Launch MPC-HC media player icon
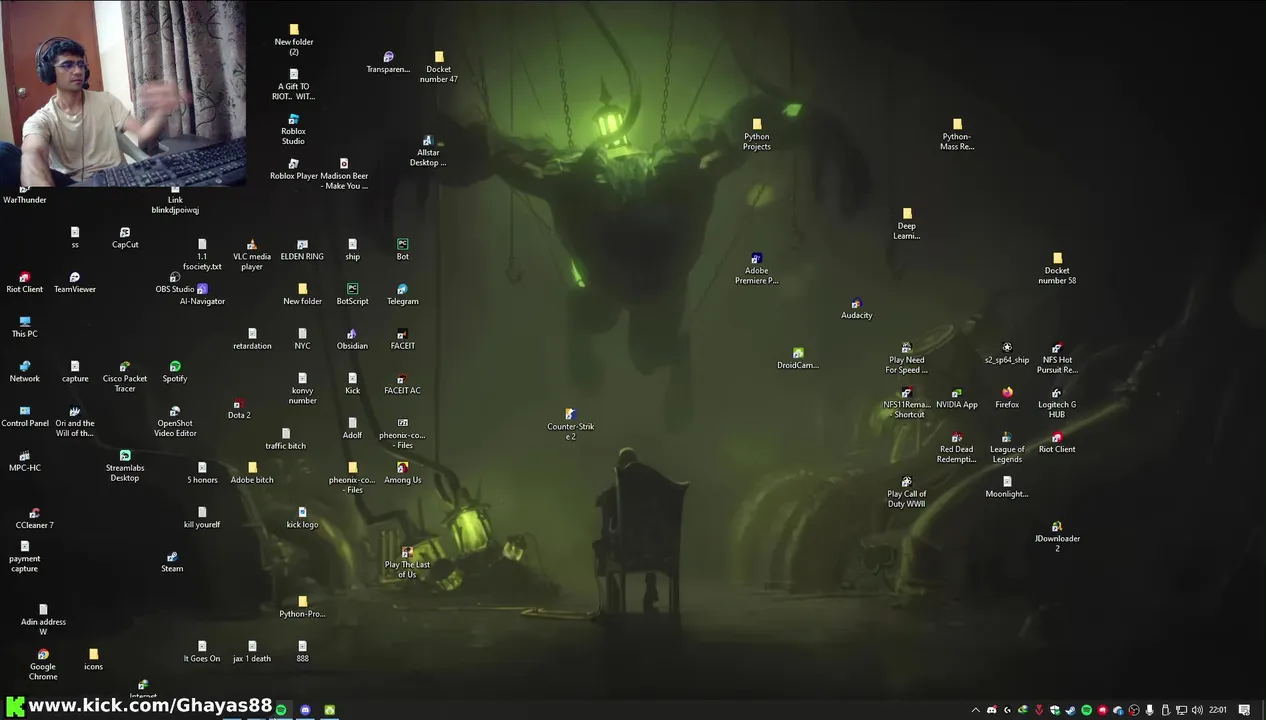1266x720 pixels. click(x=25, y=461)
